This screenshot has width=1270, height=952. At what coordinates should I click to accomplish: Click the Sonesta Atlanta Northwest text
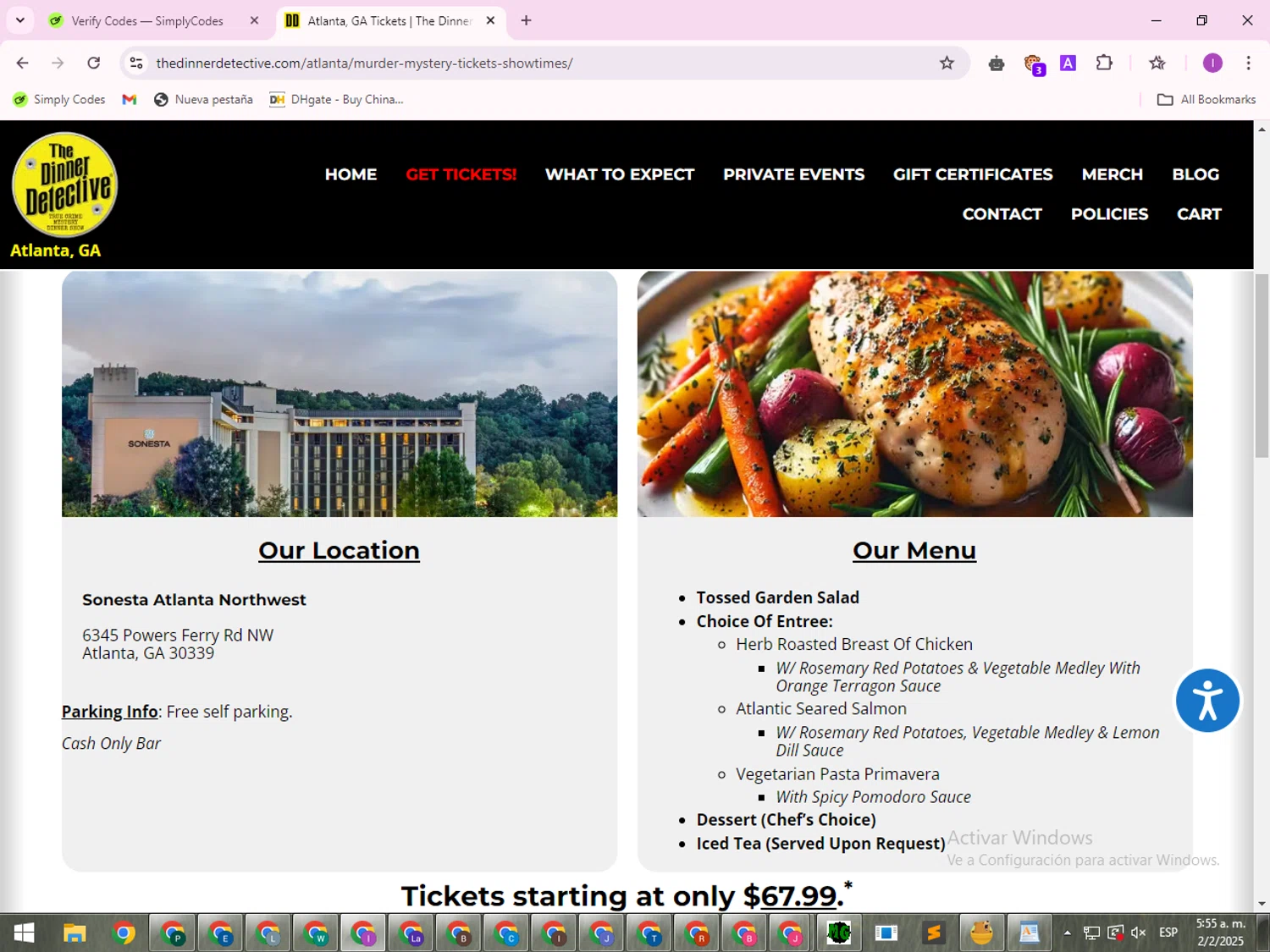tap(194, 600)
